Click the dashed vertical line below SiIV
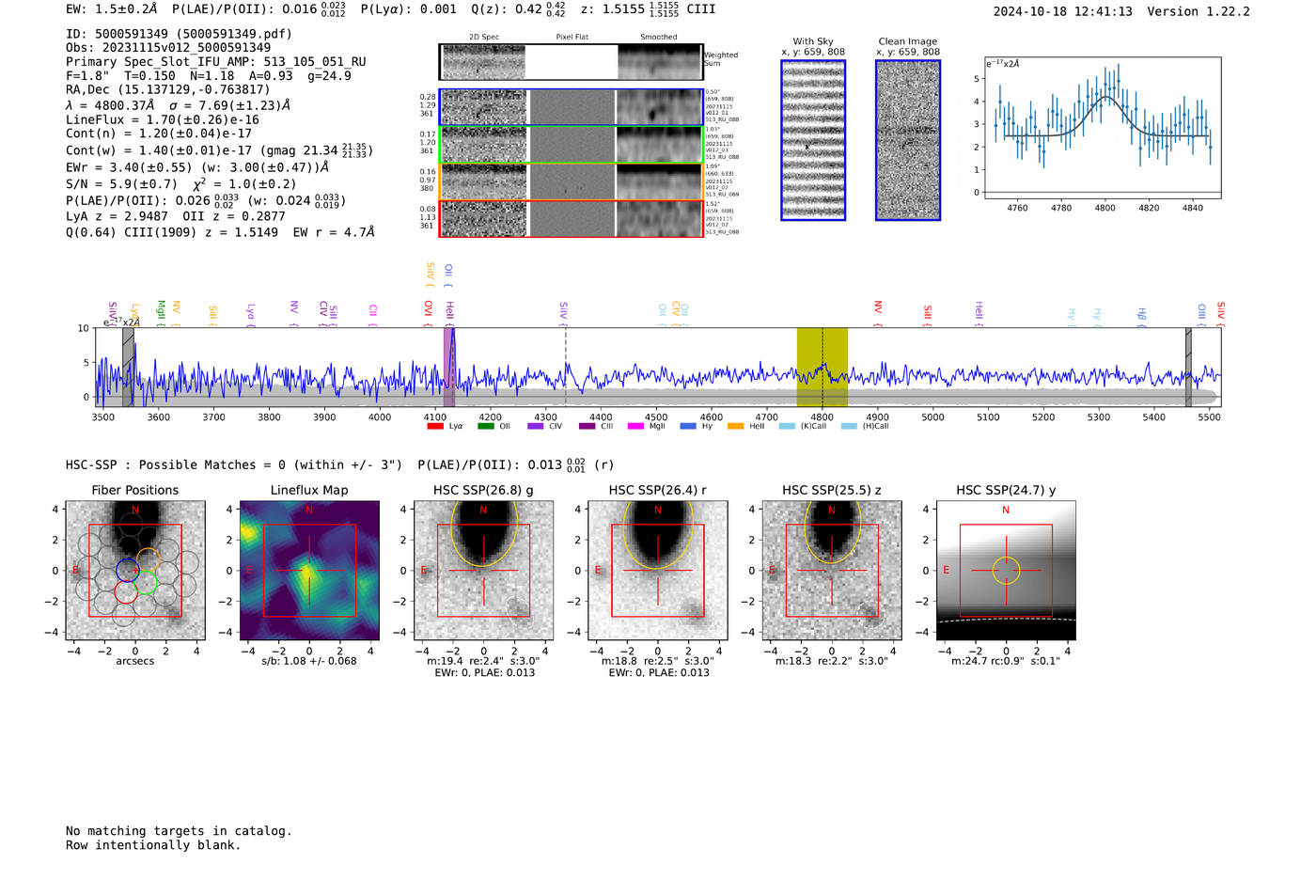 click(x=565, y=367)
